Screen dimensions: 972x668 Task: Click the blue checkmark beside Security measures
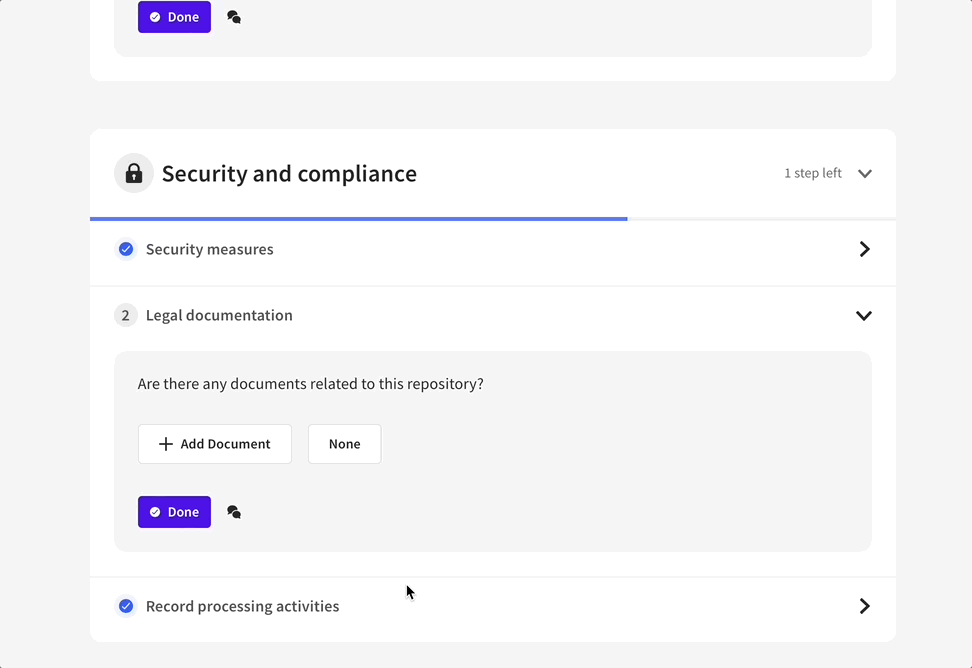coord(126,249)
